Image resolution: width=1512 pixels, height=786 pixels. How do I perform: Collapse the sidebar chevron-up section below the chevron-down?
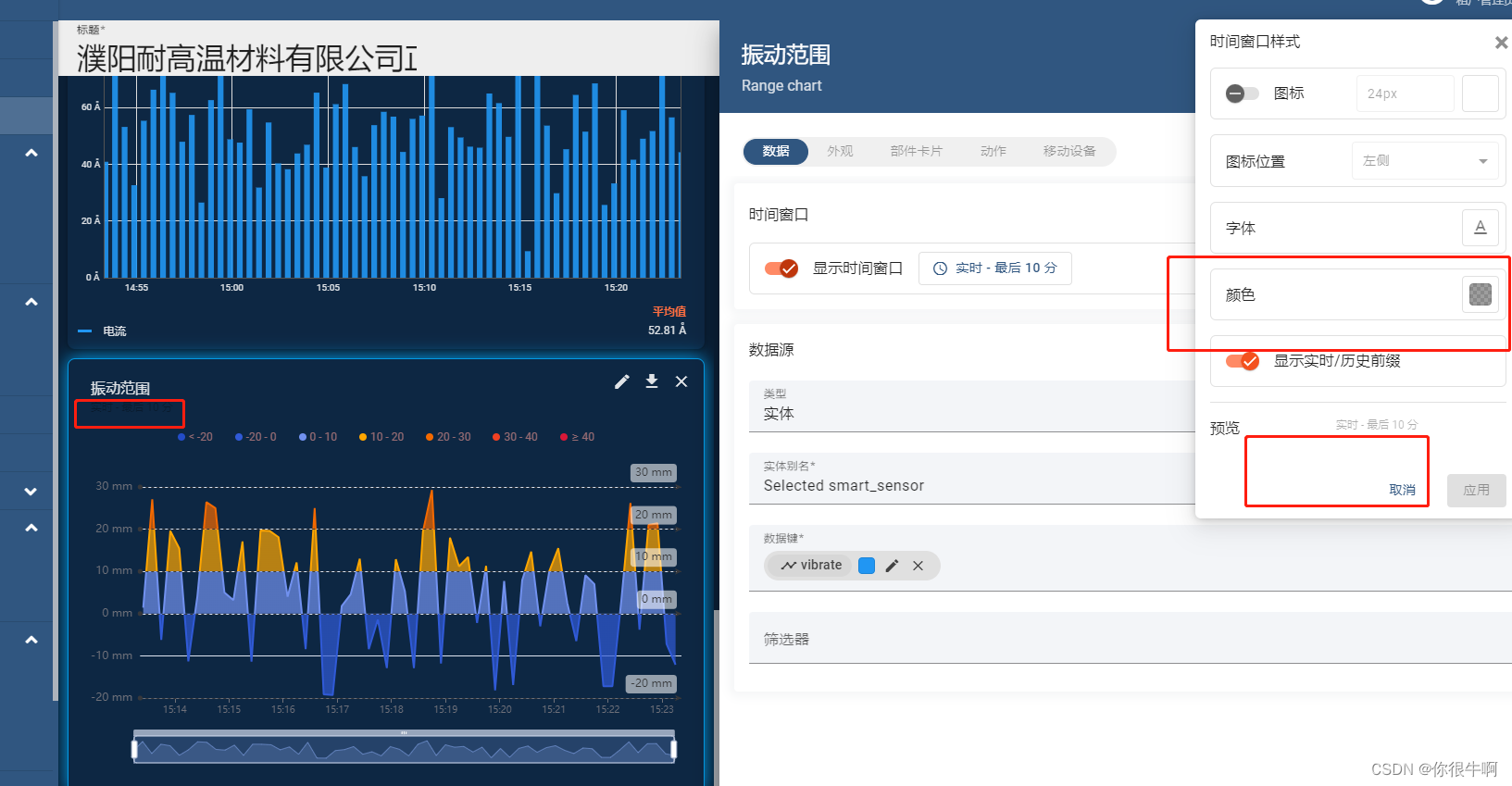(x=31, y=528)
